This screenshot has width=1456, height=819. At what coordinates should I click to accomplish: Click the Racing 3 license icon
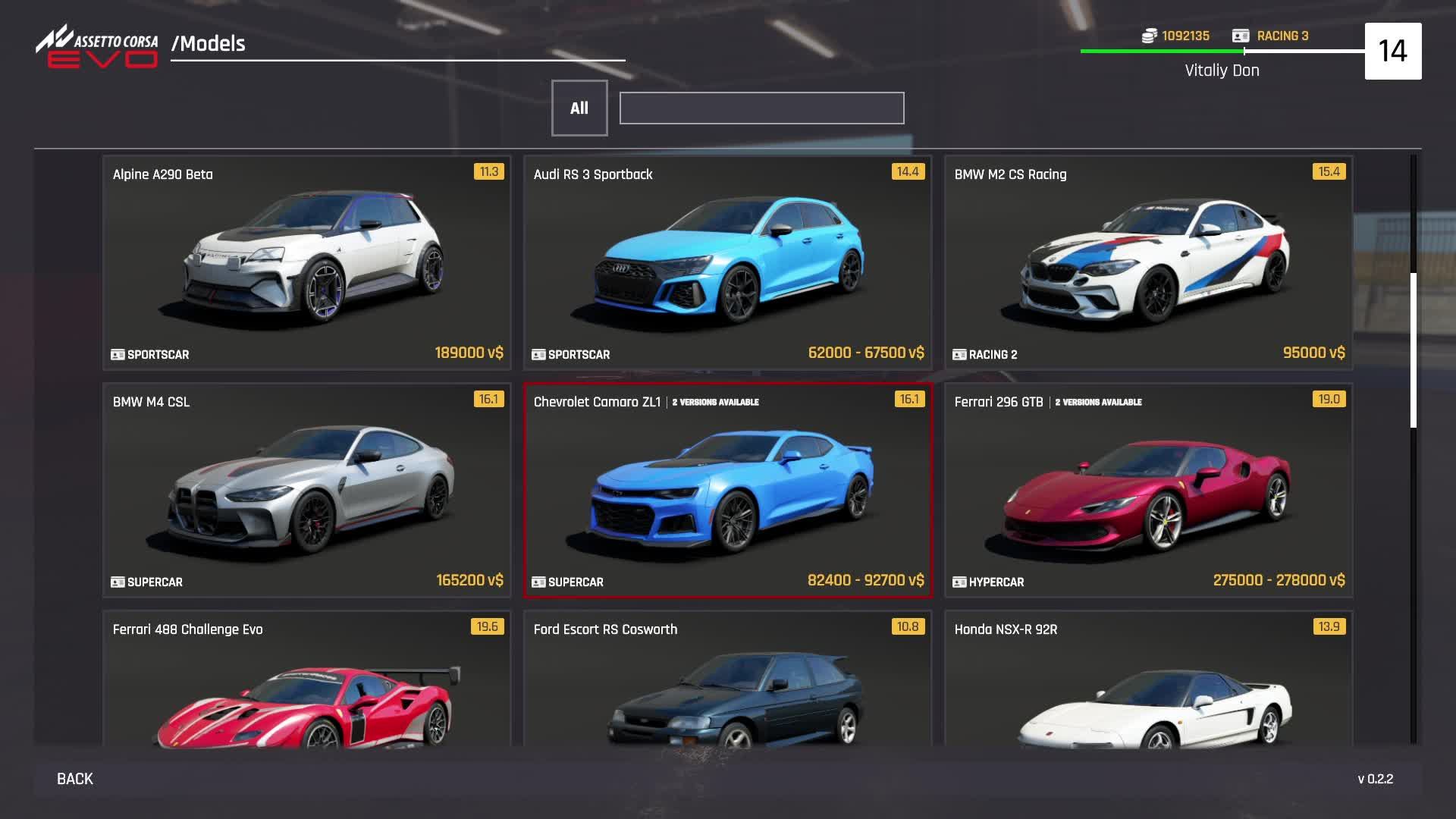1241,36
